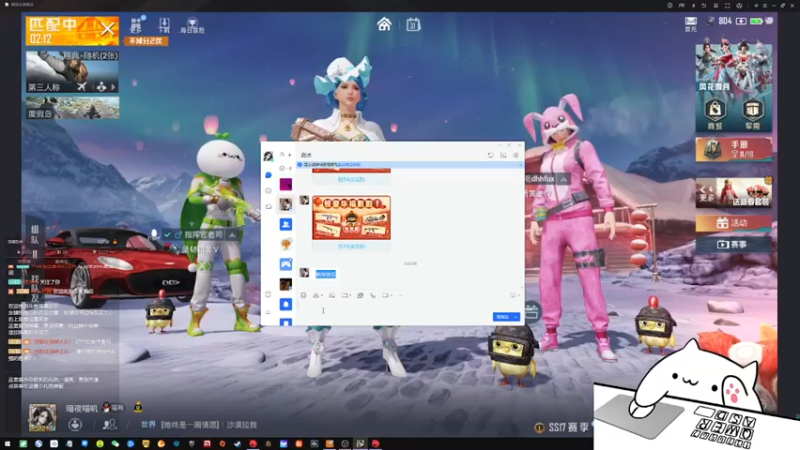
Task: Add currency with the plus next to 804
Action: coord(741,21)
